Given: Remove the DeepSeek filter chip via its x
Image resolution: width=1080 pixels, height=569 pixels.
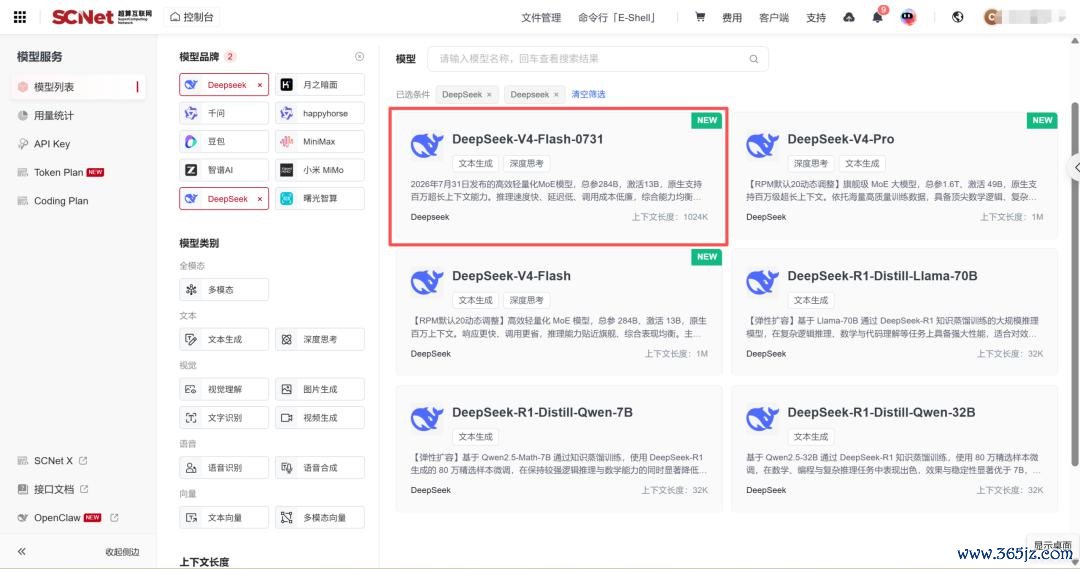Looking at the screenshot, I should pos(489,95).
